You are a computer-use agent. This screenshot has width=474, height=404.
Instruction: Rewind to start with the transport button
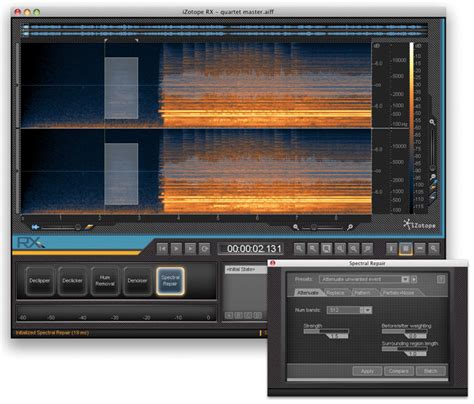(x=162, y=249)
